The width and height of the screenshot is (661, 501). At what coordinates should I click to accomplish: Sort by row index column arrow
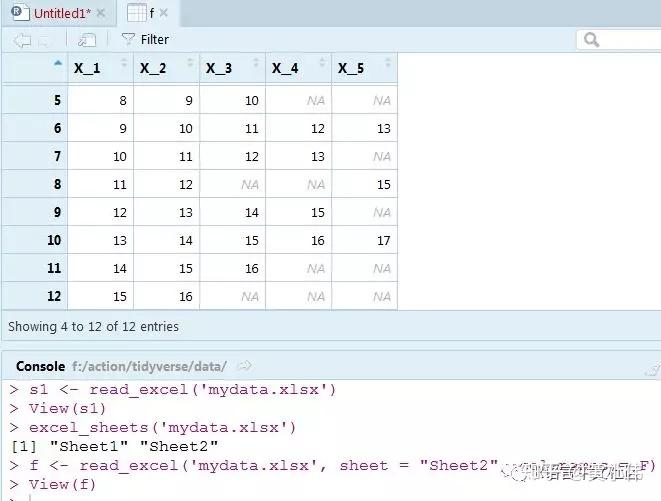58,63
